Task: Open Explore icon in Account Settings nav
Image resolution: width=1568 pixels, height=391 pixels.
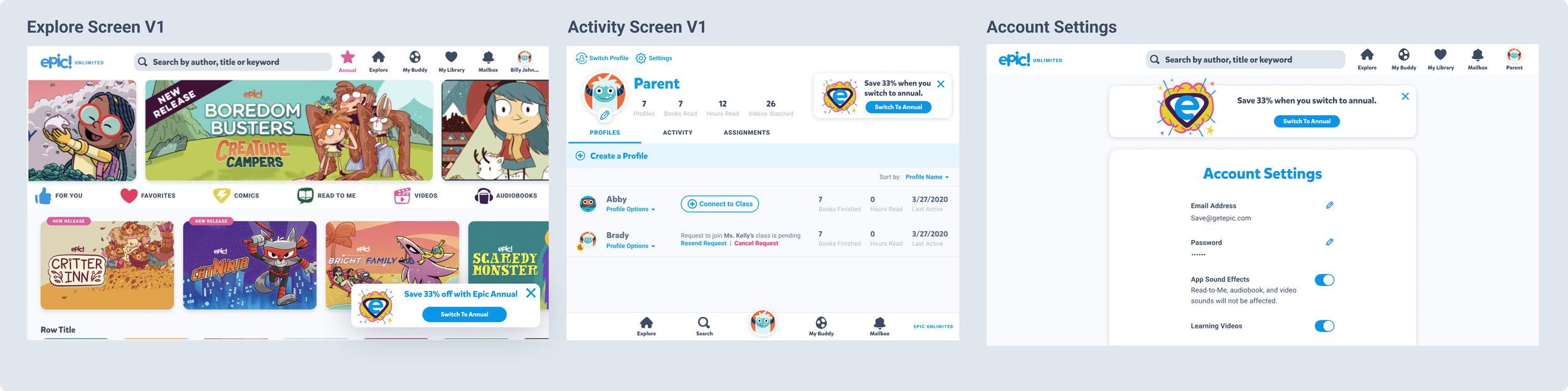Action: point(1367,55)
